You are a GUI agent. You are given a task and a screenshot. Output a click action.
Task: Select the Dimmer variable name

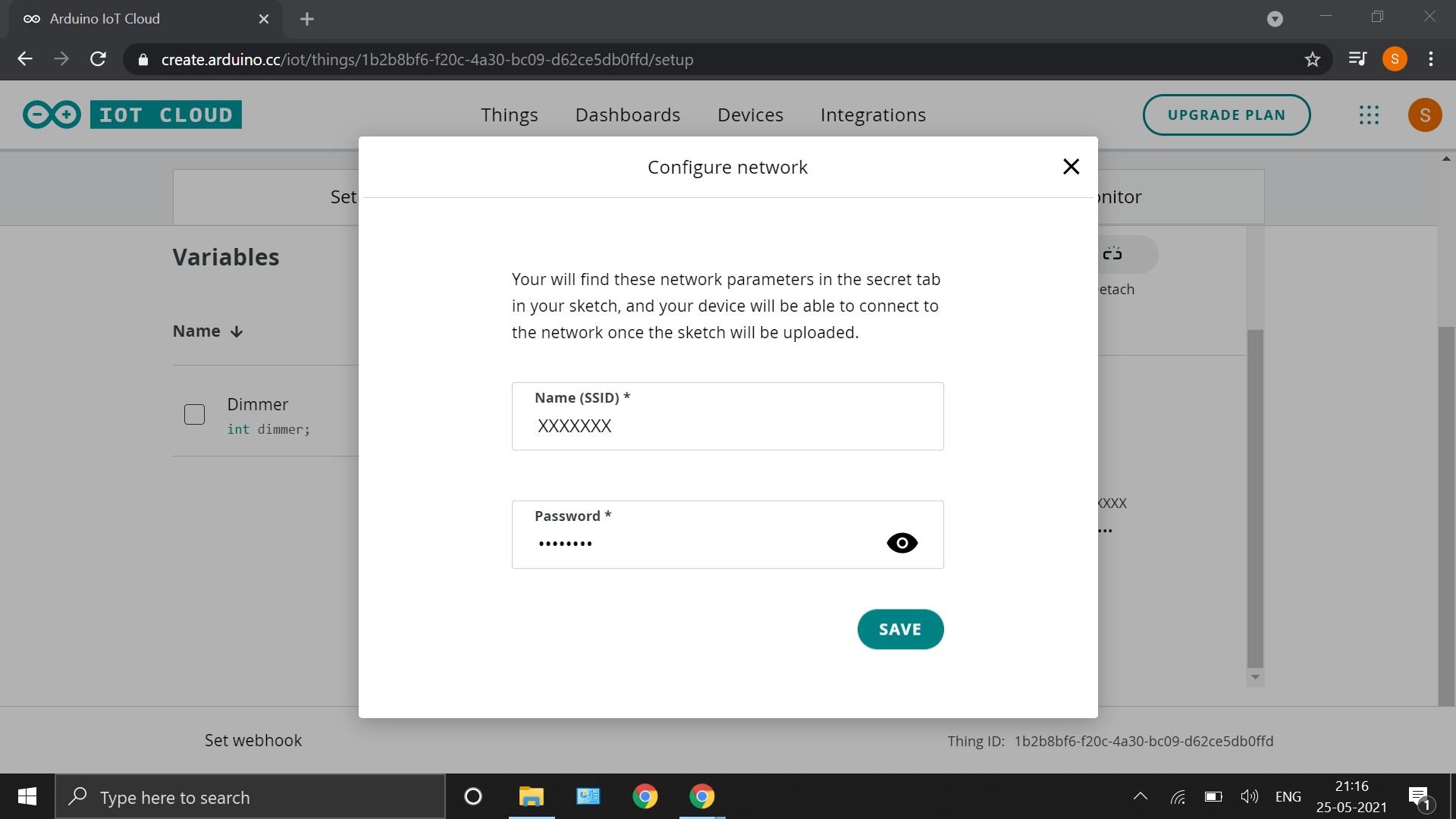click(258, 404)
